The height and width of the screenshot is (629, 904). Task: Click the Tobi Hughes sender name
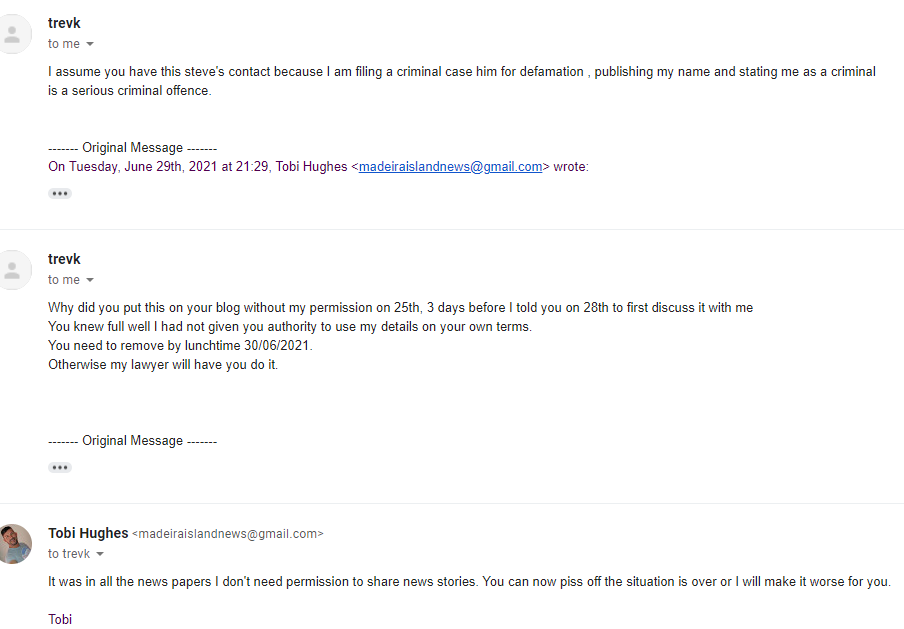pos(88,533)
